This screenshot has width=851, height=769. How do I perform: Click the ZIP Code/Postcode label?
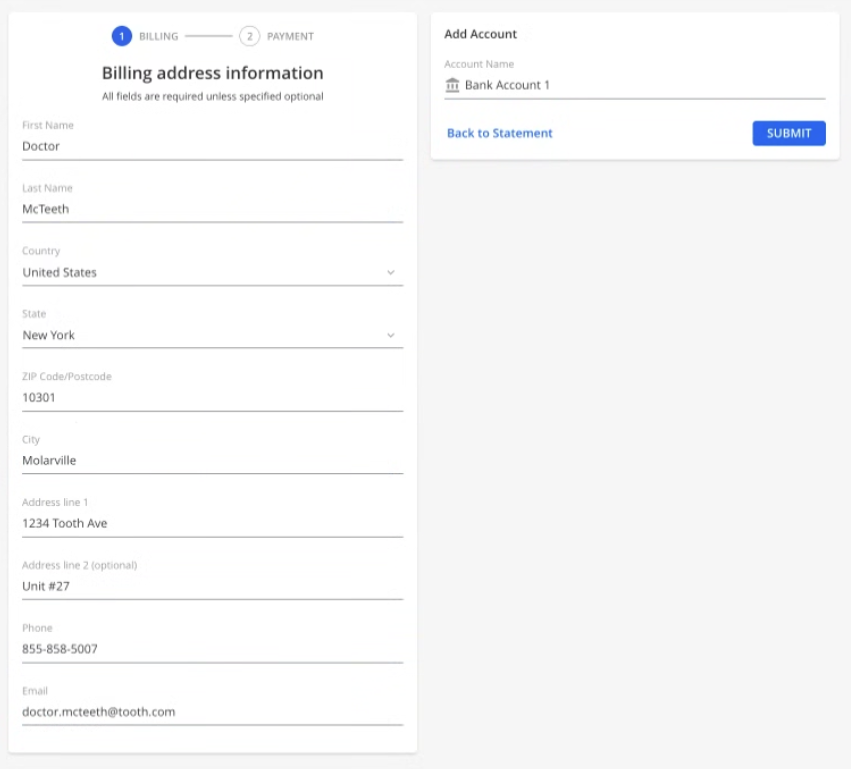coord(67,377)
